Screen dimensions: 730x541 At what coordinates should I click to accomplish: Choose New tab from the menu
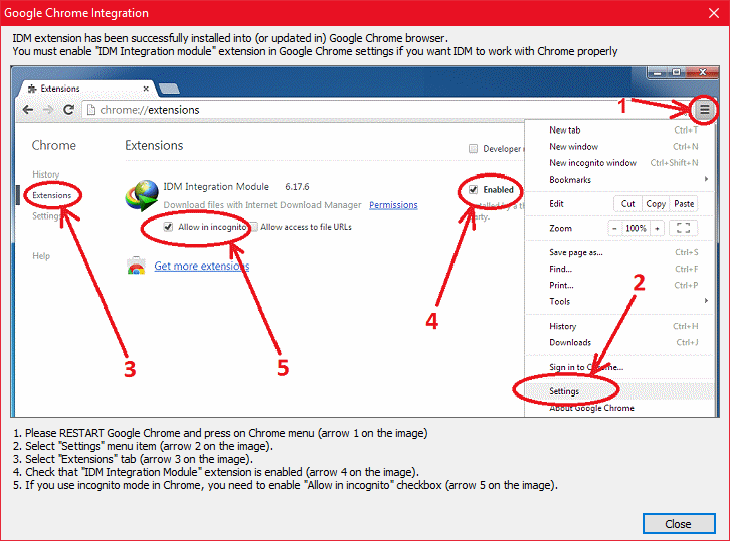click(x=619, y=130)
